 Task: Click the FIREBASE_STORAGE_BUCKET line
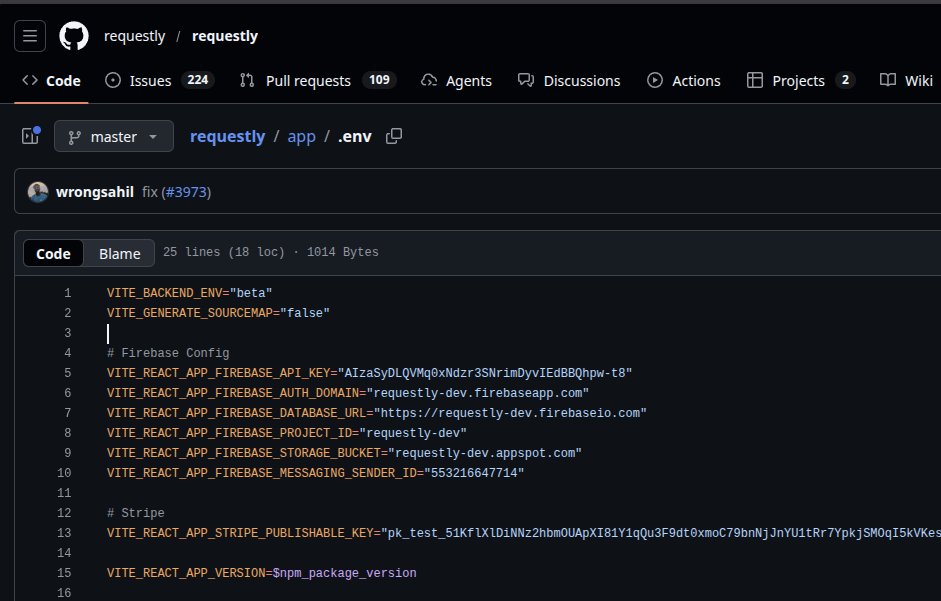[344, 453]
